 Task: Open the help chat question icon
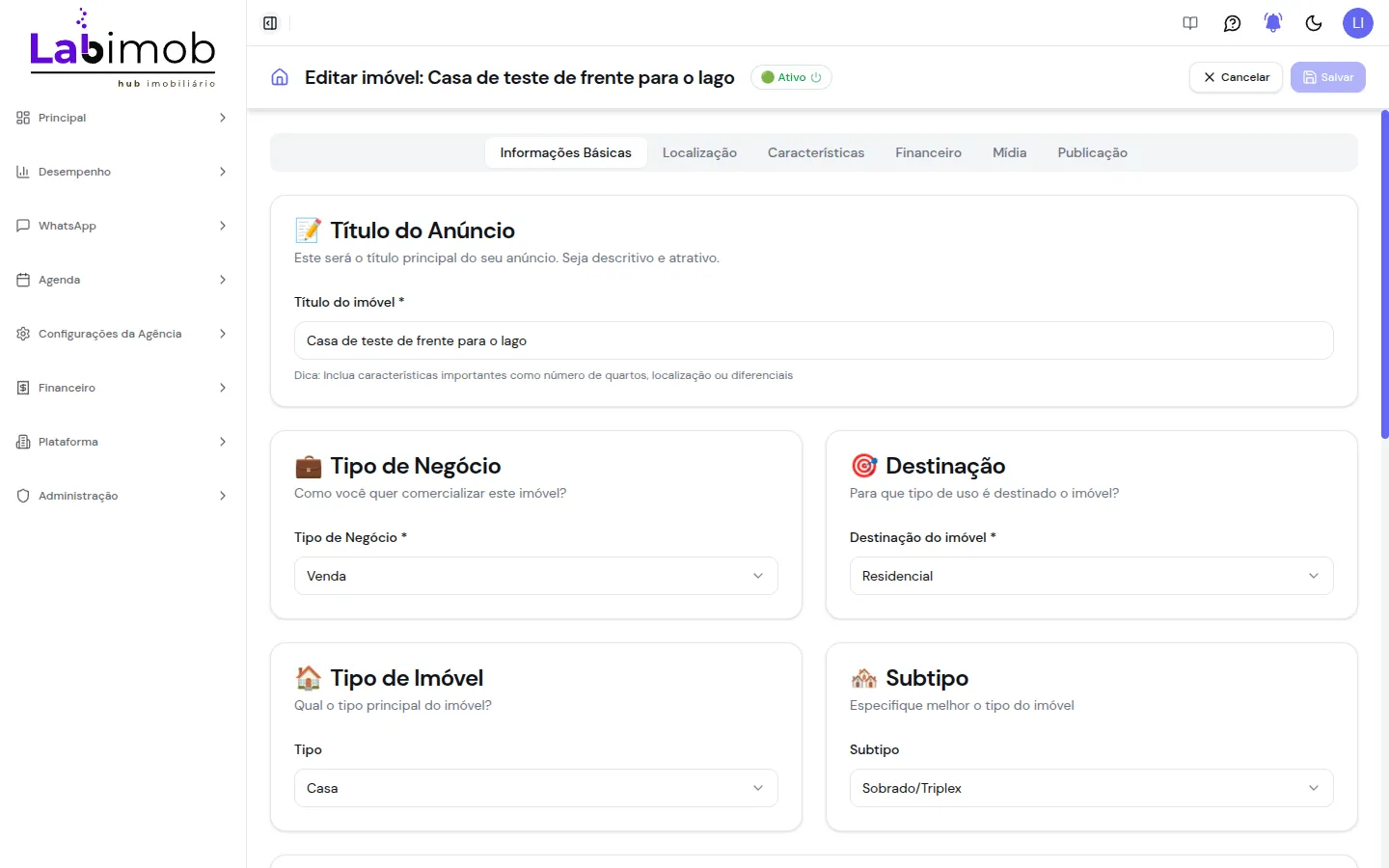click(x=1232, y=23)
